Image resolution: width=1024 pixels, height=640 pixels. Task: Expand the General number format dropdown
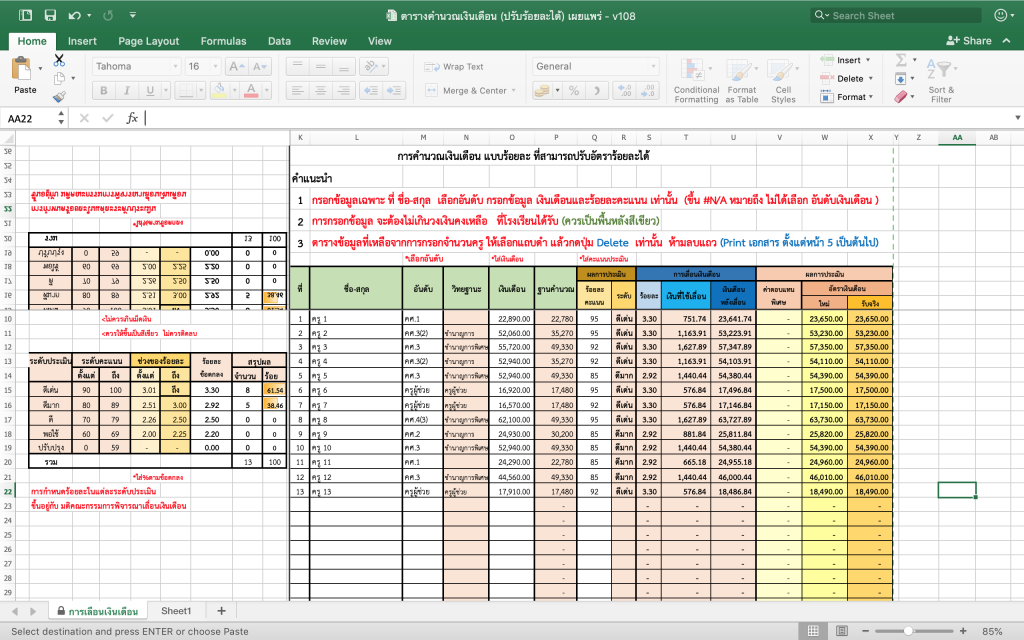click(x=652, y=67)
